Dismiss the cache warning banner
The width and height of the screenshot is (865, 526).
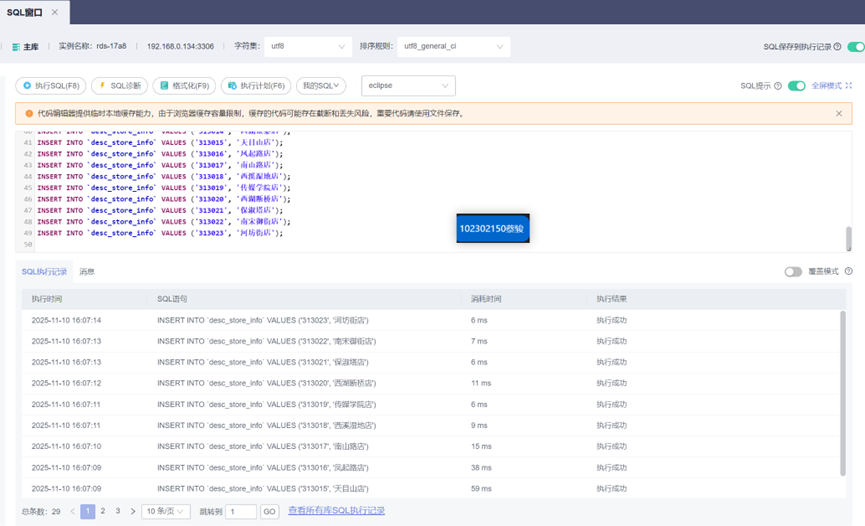(x=839, y=114)
